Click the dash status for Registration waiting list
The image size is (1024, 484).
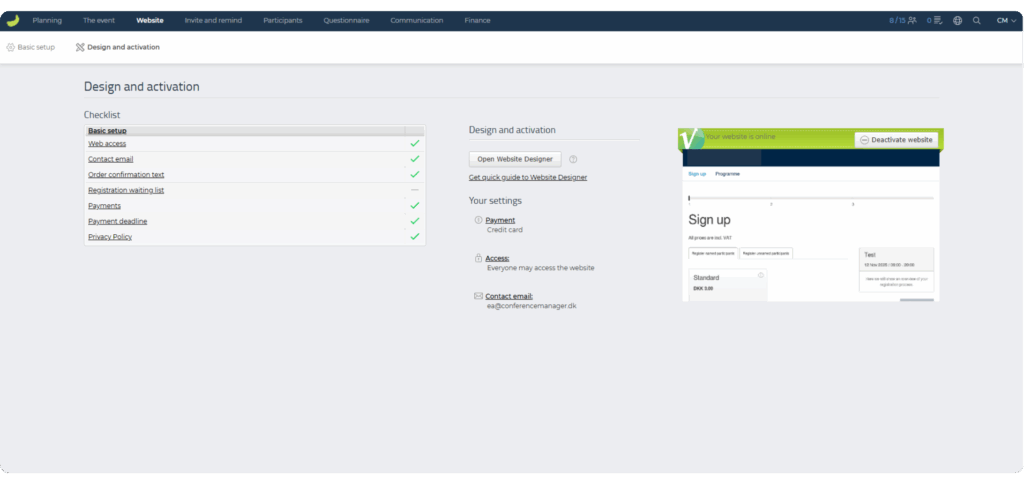(x=414, y=190)
